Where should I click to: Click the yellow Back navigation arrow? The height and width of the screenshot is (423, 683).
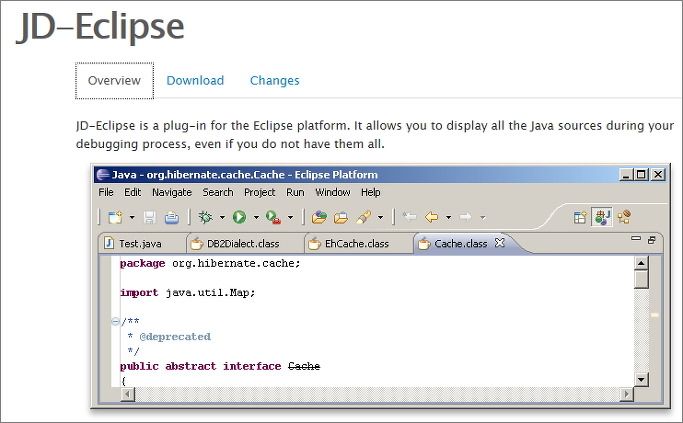tap(431, 217)
